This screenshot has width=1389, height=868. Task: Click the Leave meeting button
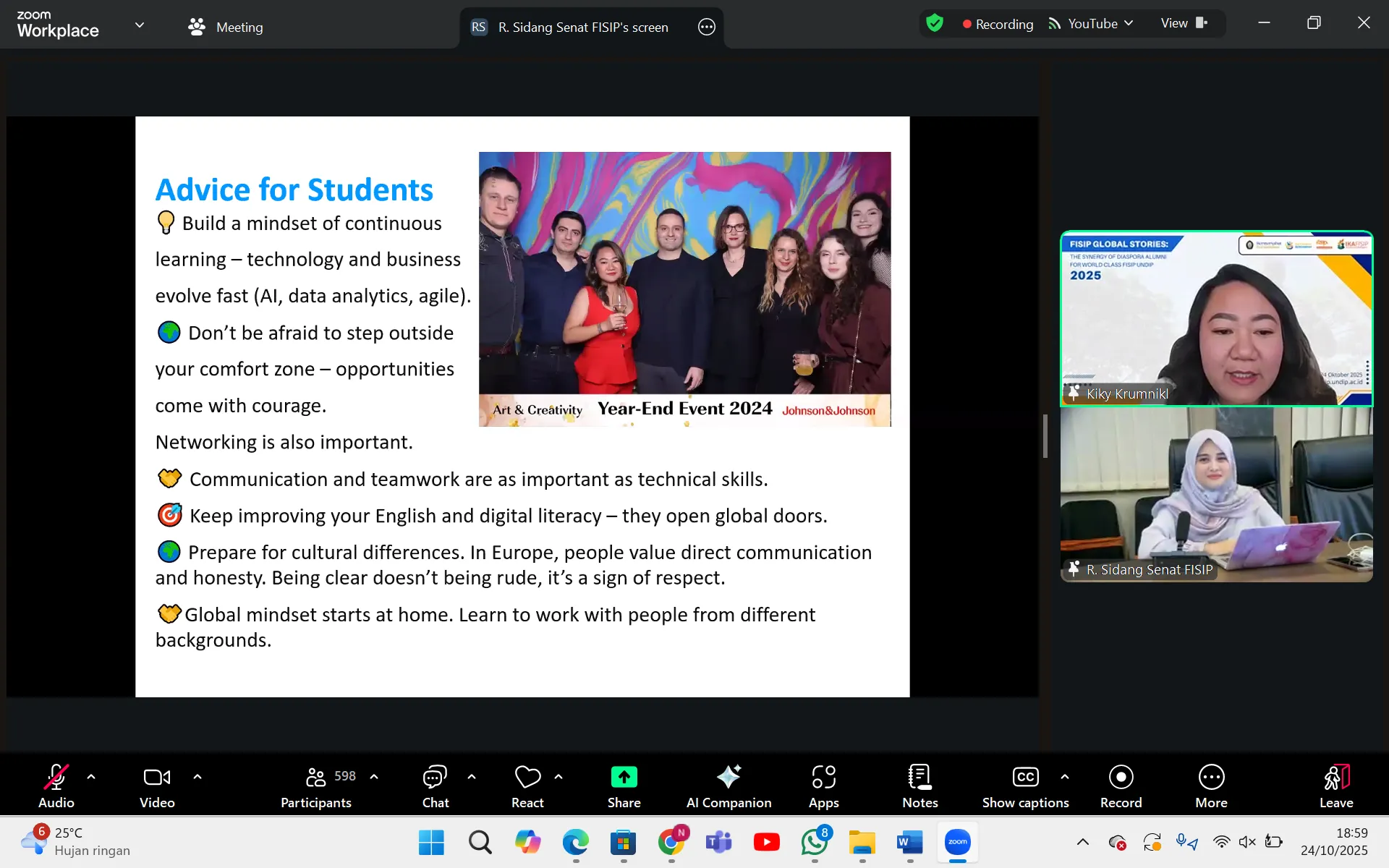(1335, 786)
